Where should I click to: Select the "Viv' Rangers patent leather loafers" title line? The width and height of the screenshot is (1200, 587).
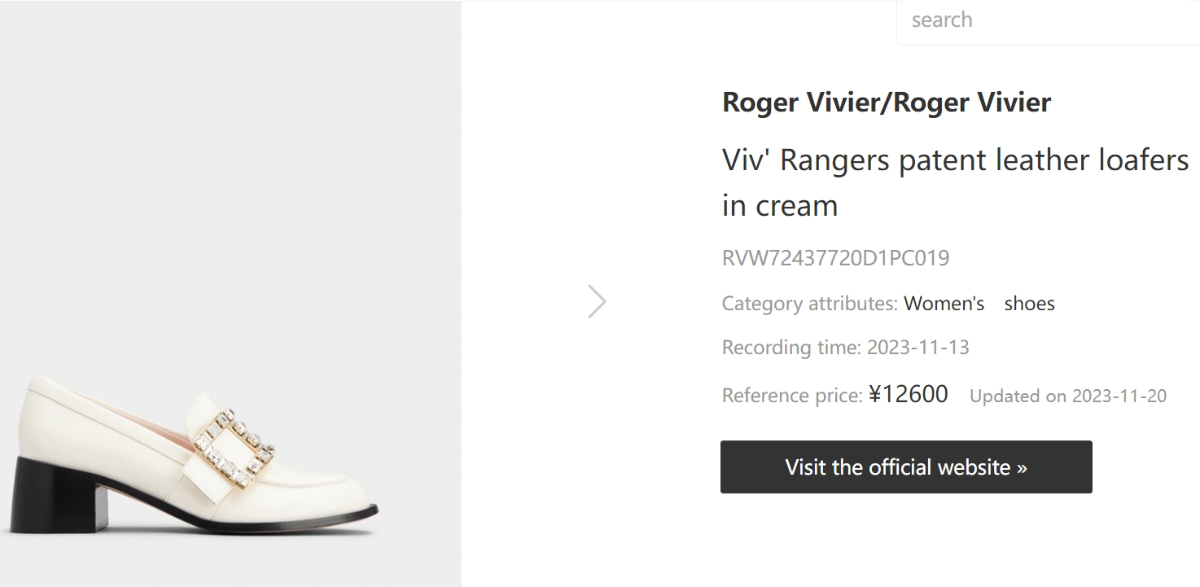(955, 160)
